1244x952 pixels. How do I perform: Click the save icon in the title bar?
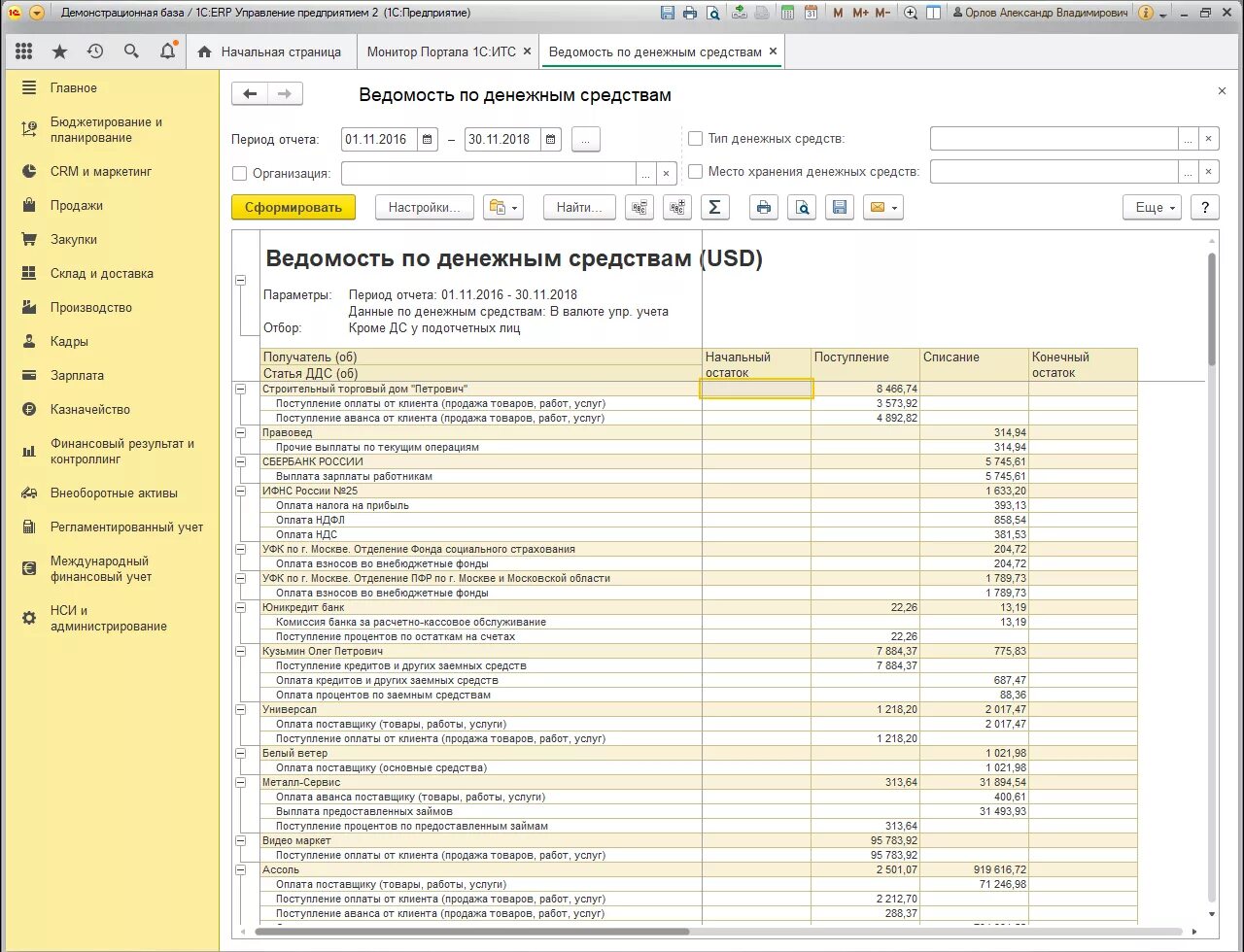click(668, 13)
